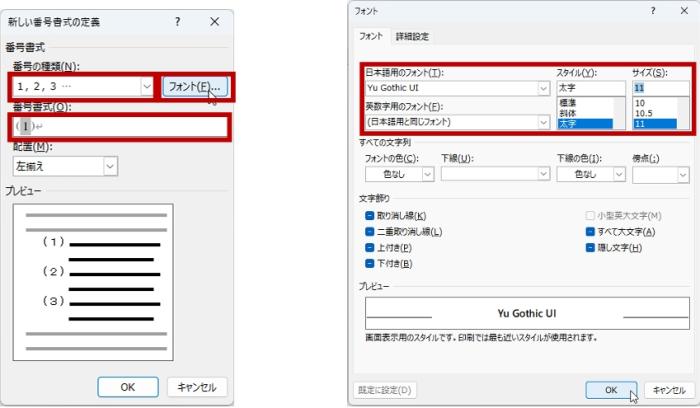Open the 日本語用のフォント dropdown
This screenshot has height=408, width=700.
pos(543,88)
